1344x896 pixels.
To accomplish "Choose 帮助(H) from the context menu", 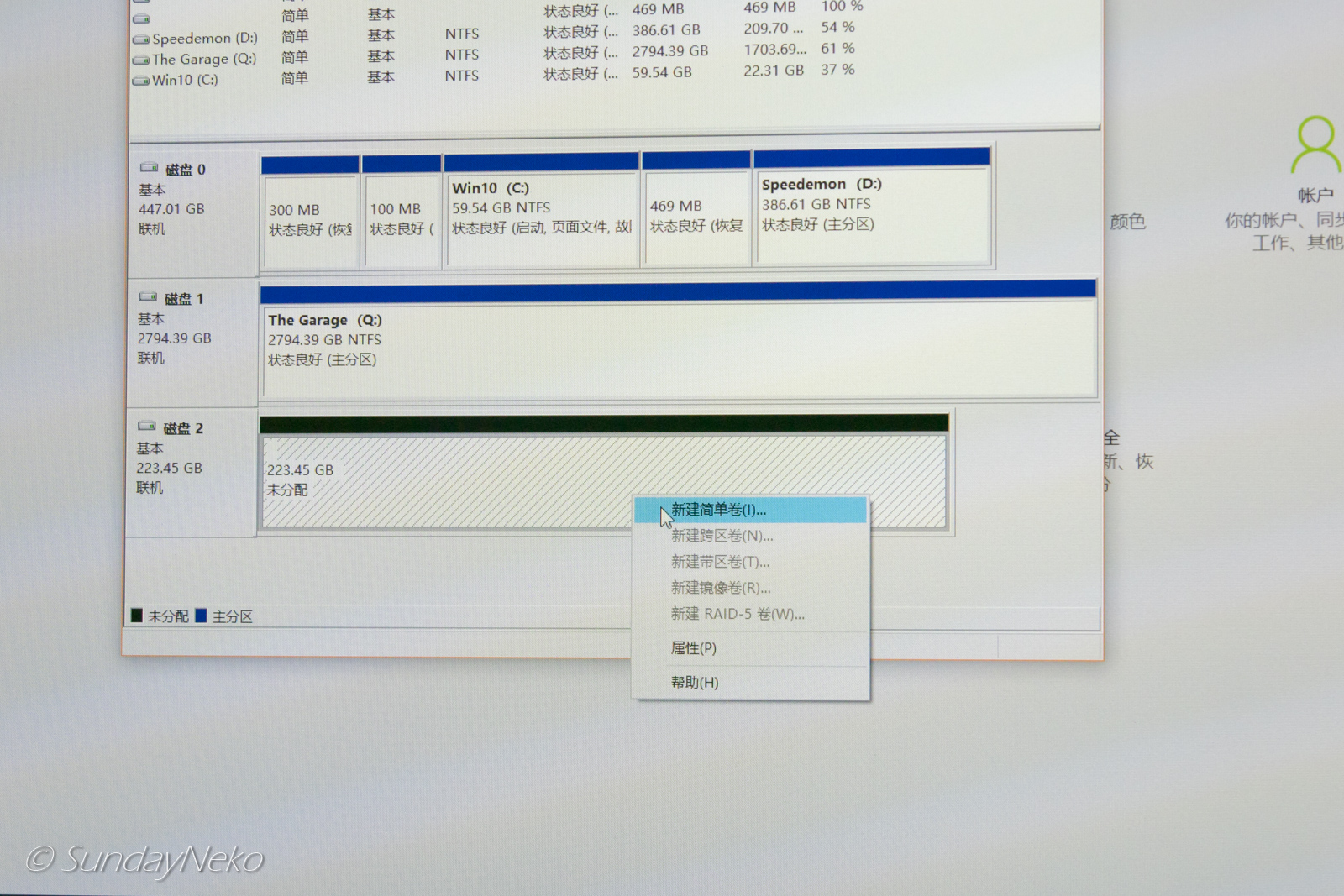I will (695, 683).
